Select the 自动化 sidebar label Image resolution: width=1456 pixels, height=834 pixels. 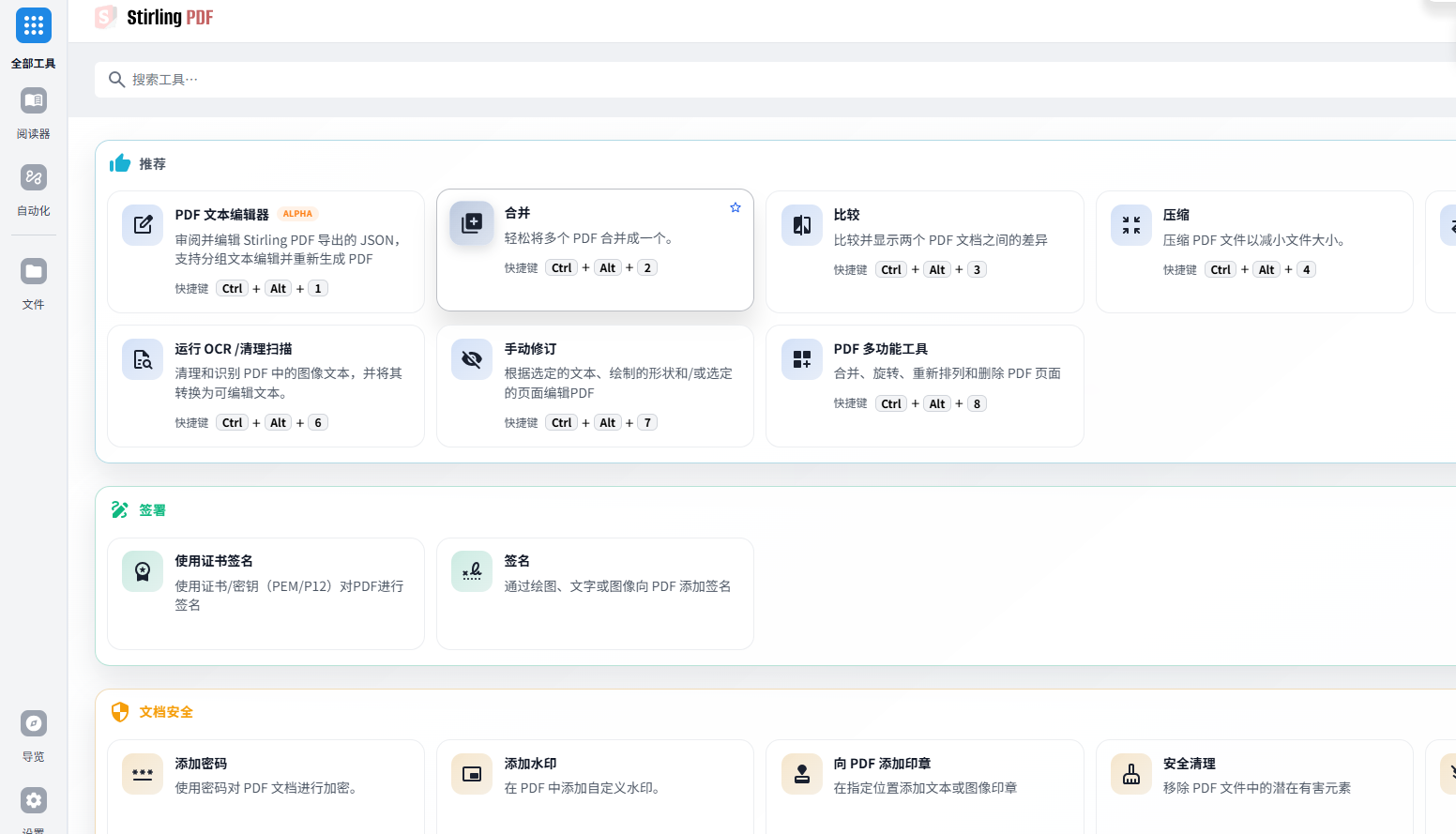click(x=34, y=211)
